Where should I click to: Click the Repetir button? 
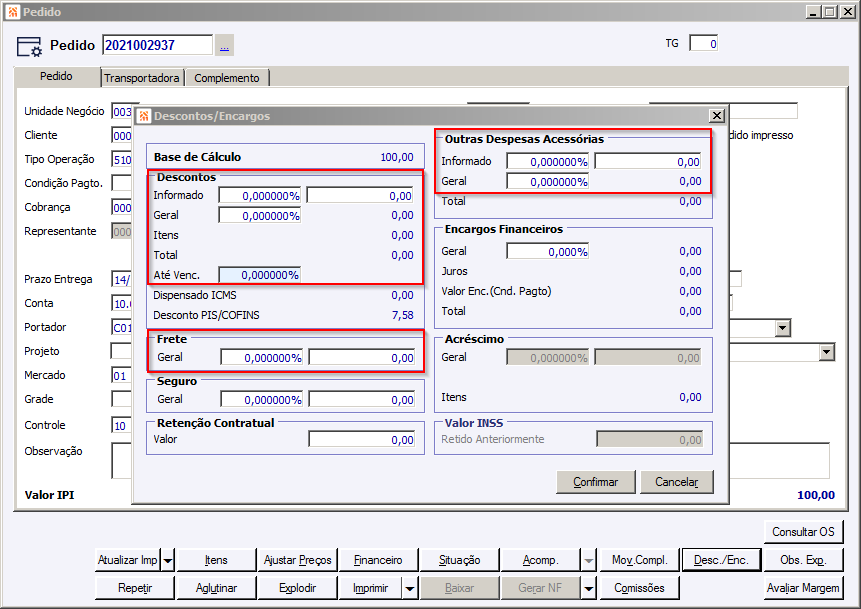tap(135, 588)
